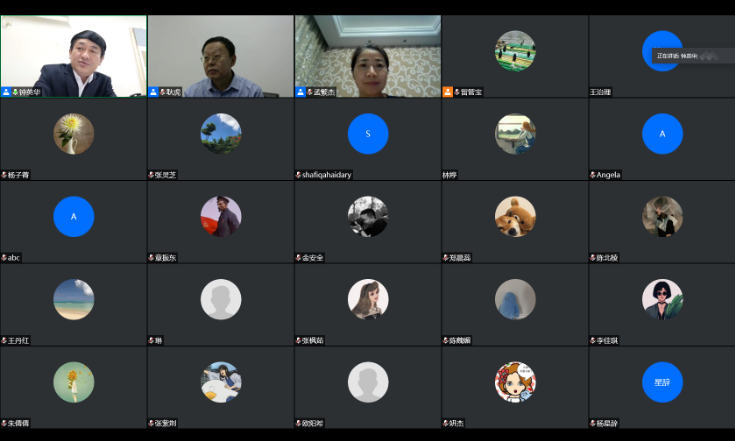This screenshot has width=735, height=441.
Task: Click the blue 星辞 avatar circle
Action: coord(662,381)
